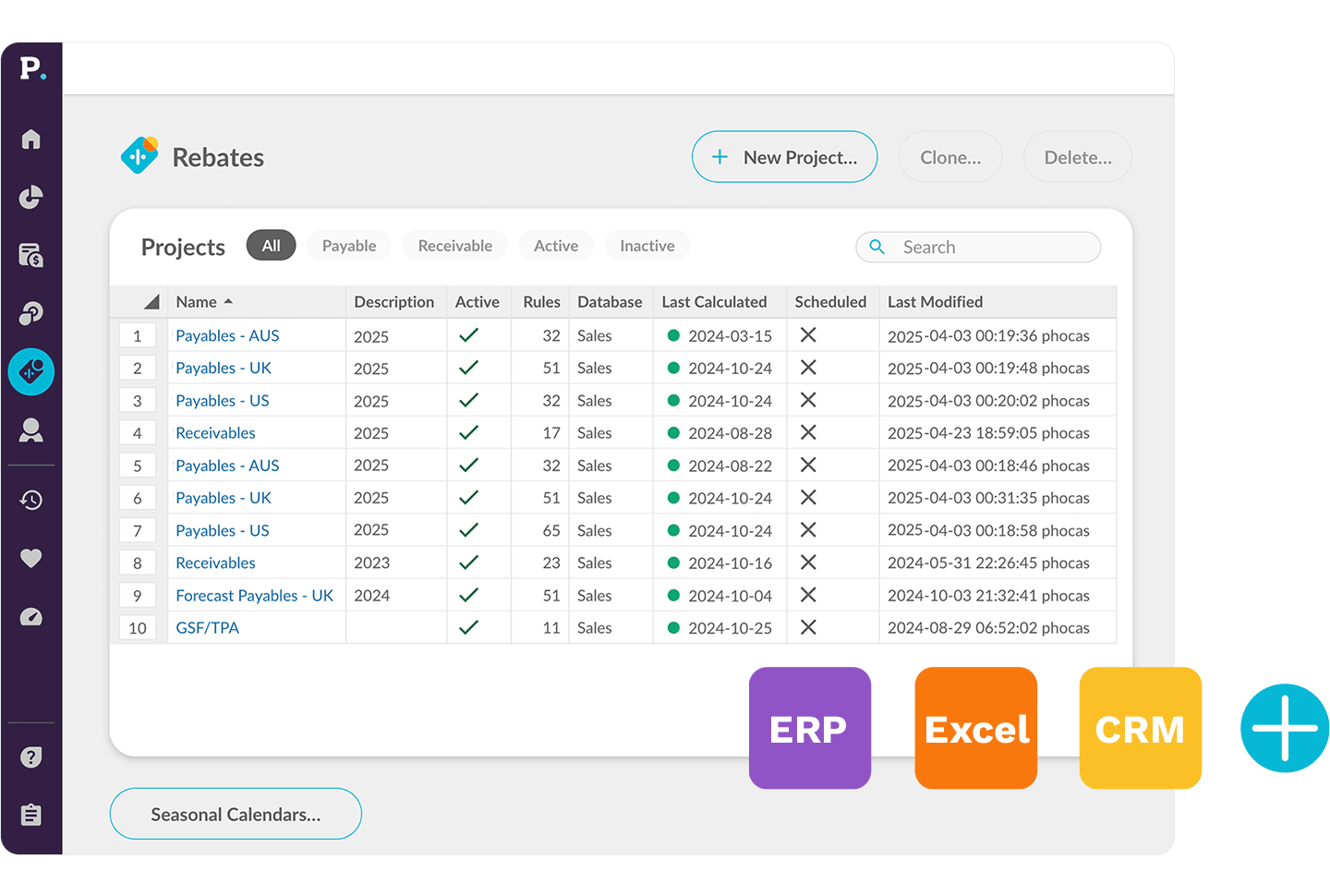Open the financial documents sidebar icon

click(30, 256)
